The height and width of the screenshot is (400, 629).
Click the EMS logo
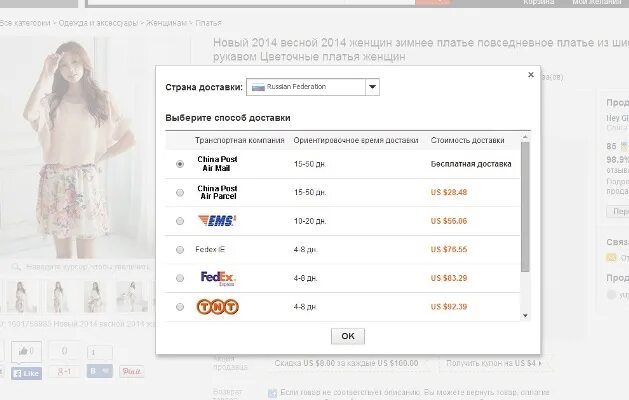[217, 221]
